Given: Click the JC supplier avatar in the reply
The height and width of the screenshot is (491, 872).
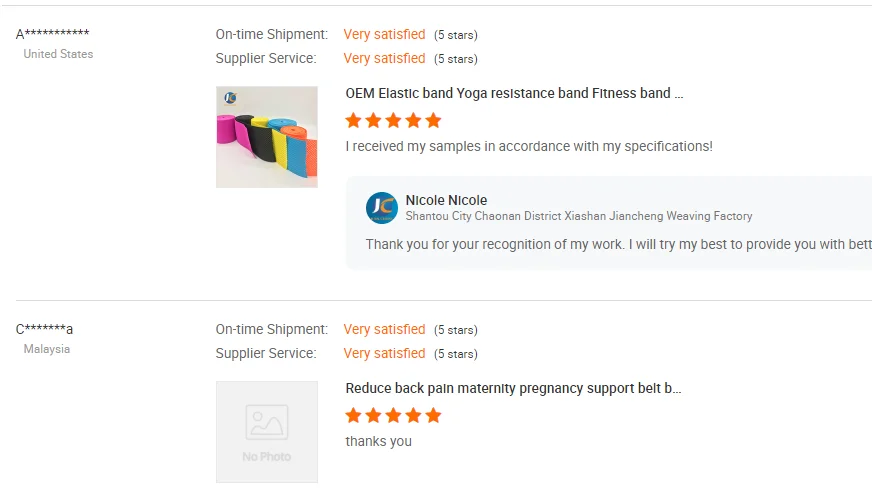Looking at the screenshot, I should click(382, 207).
